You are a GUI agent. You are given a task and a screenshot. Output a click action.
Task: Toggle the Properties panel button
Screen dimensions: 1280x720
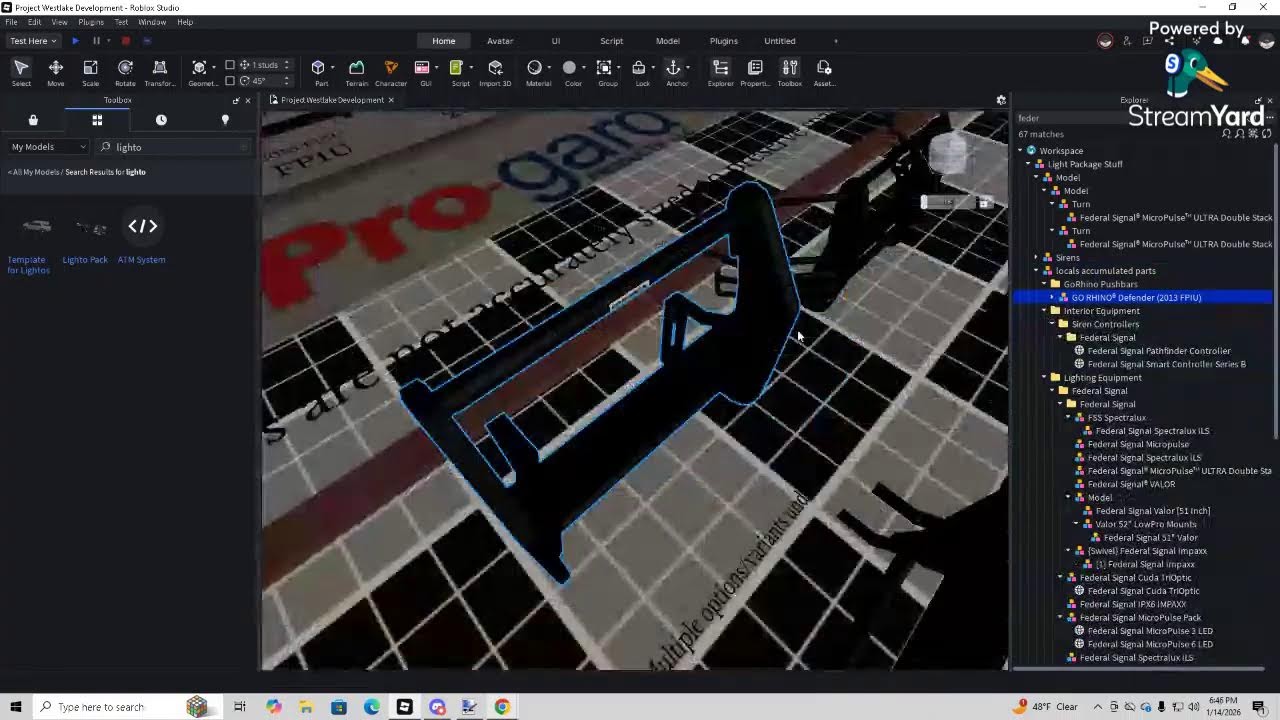[x=755, y=72]
